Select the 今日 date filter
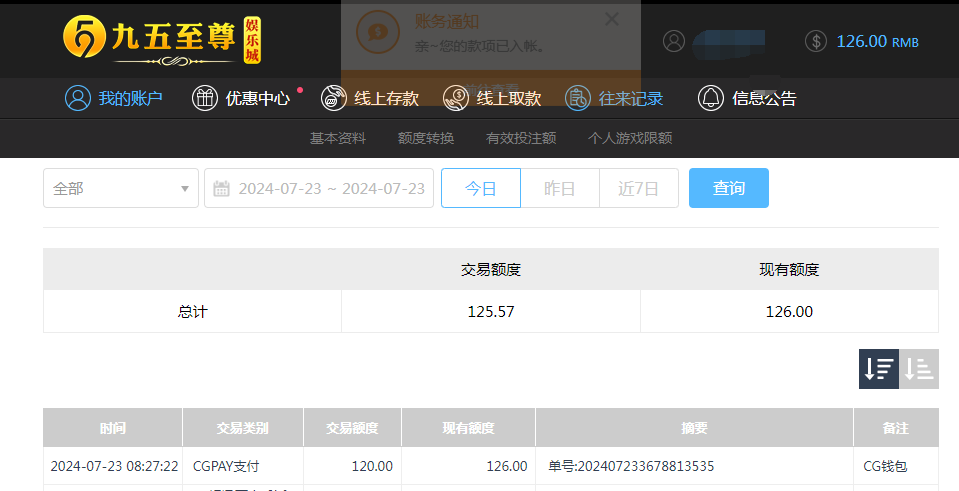959x491 pixels. pyautogui.click(x=481, y=188)
